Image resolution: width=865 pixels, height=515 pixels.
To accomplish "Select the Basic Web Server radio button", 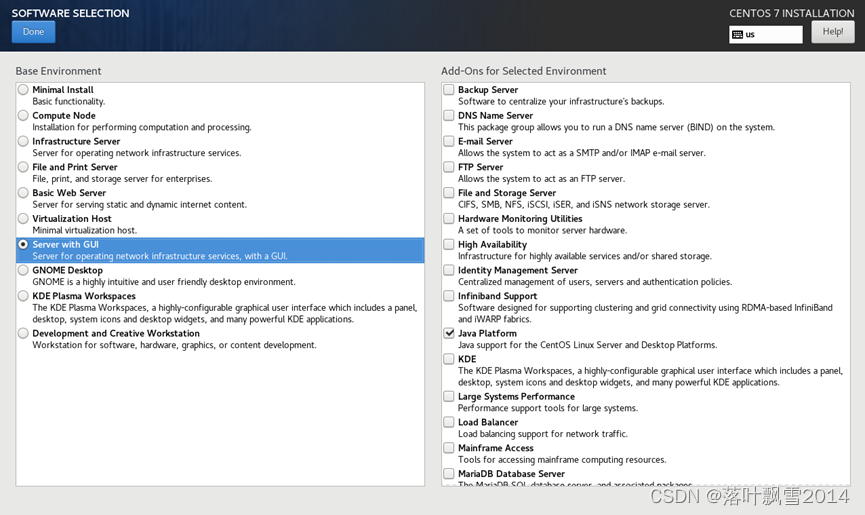I will (x=23, y=192).
